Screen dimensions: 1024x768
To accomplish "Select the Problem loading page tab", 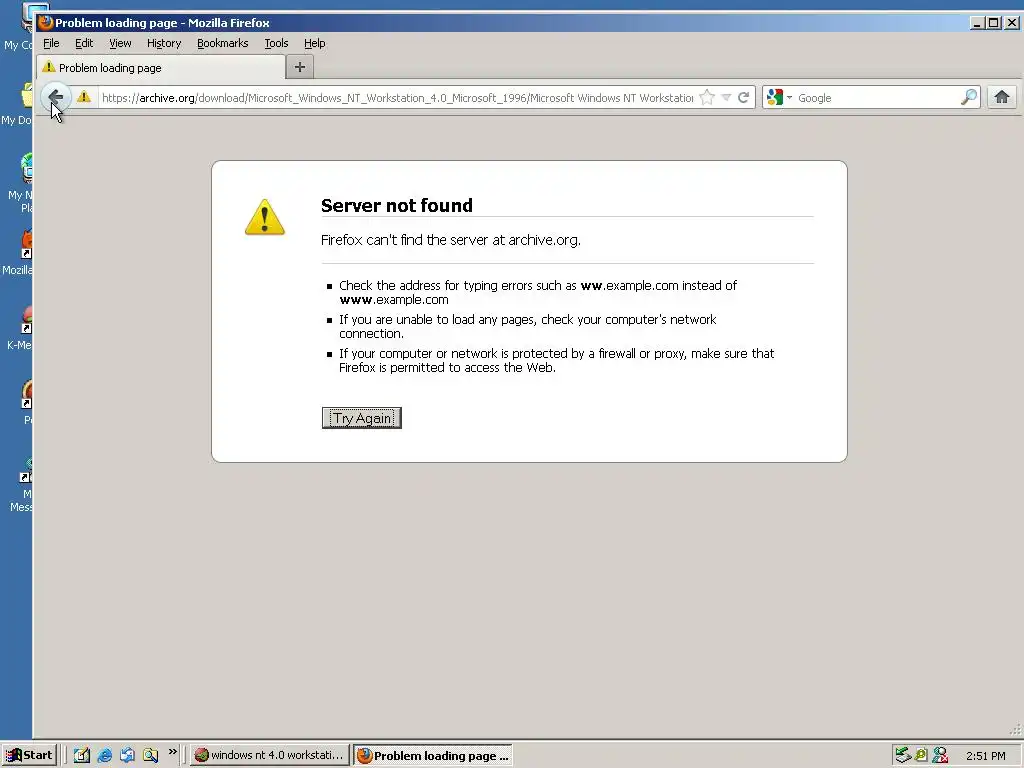I will point(161,67).
